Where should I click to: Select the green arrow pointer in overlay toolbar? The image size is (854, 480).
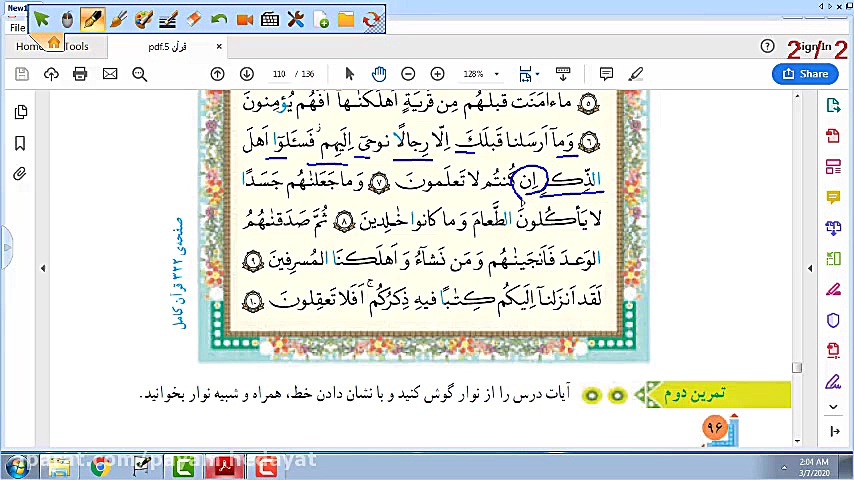point(41,20)
